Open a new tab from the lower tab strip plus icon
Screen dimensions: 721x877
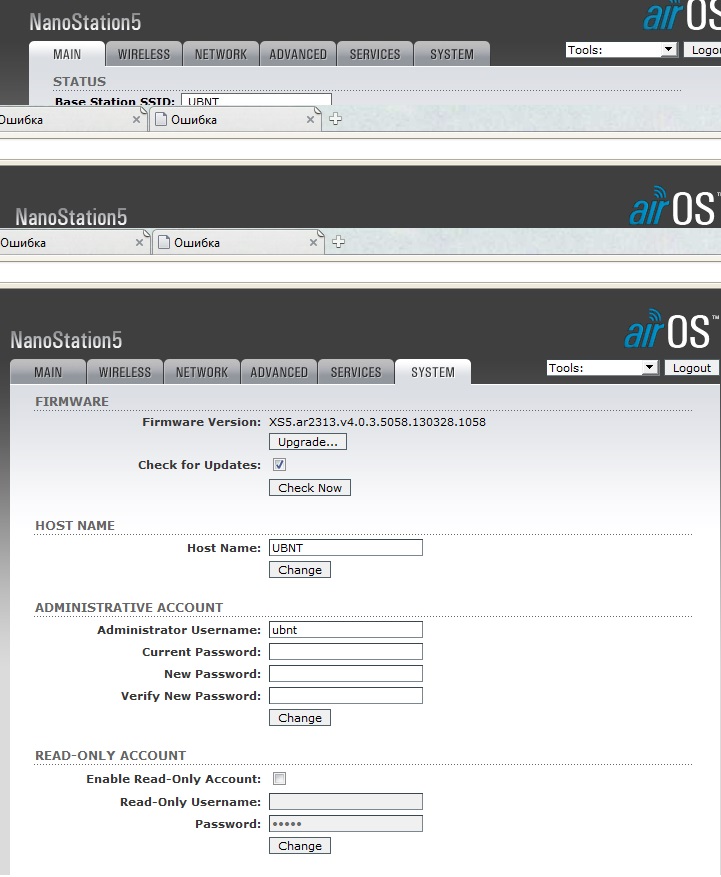pos(338,242)
